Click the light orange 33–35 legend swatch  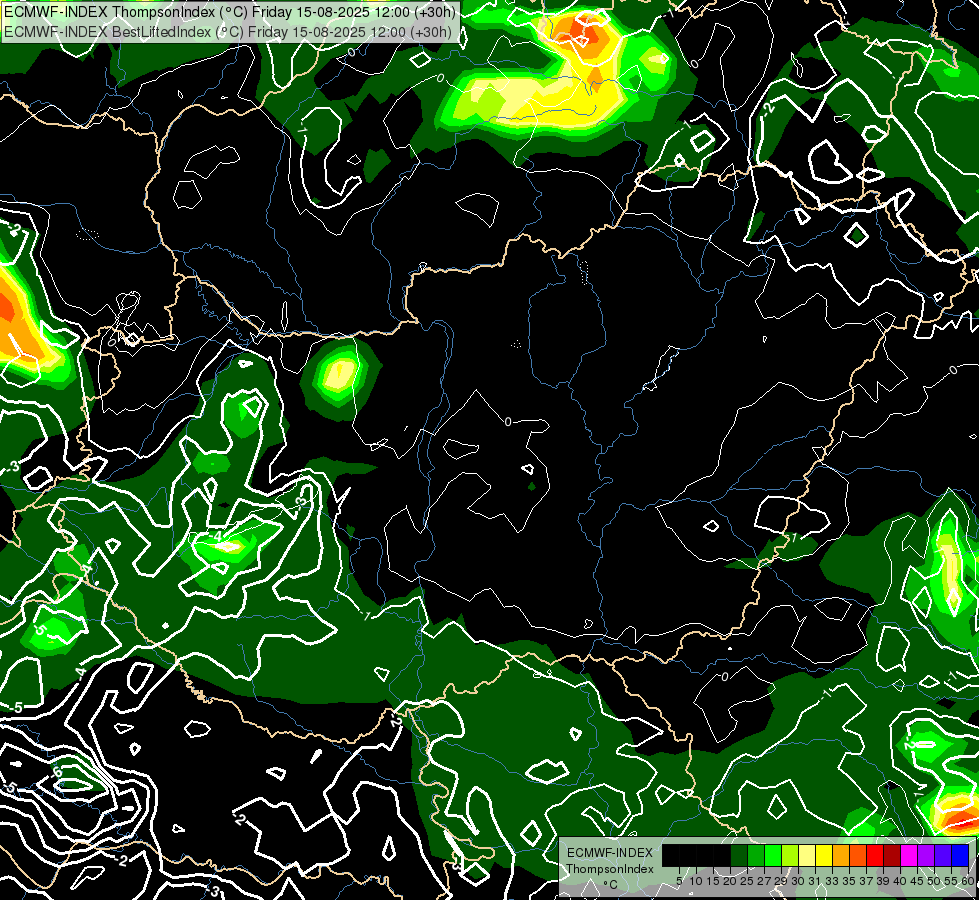(x=841, y=856)
